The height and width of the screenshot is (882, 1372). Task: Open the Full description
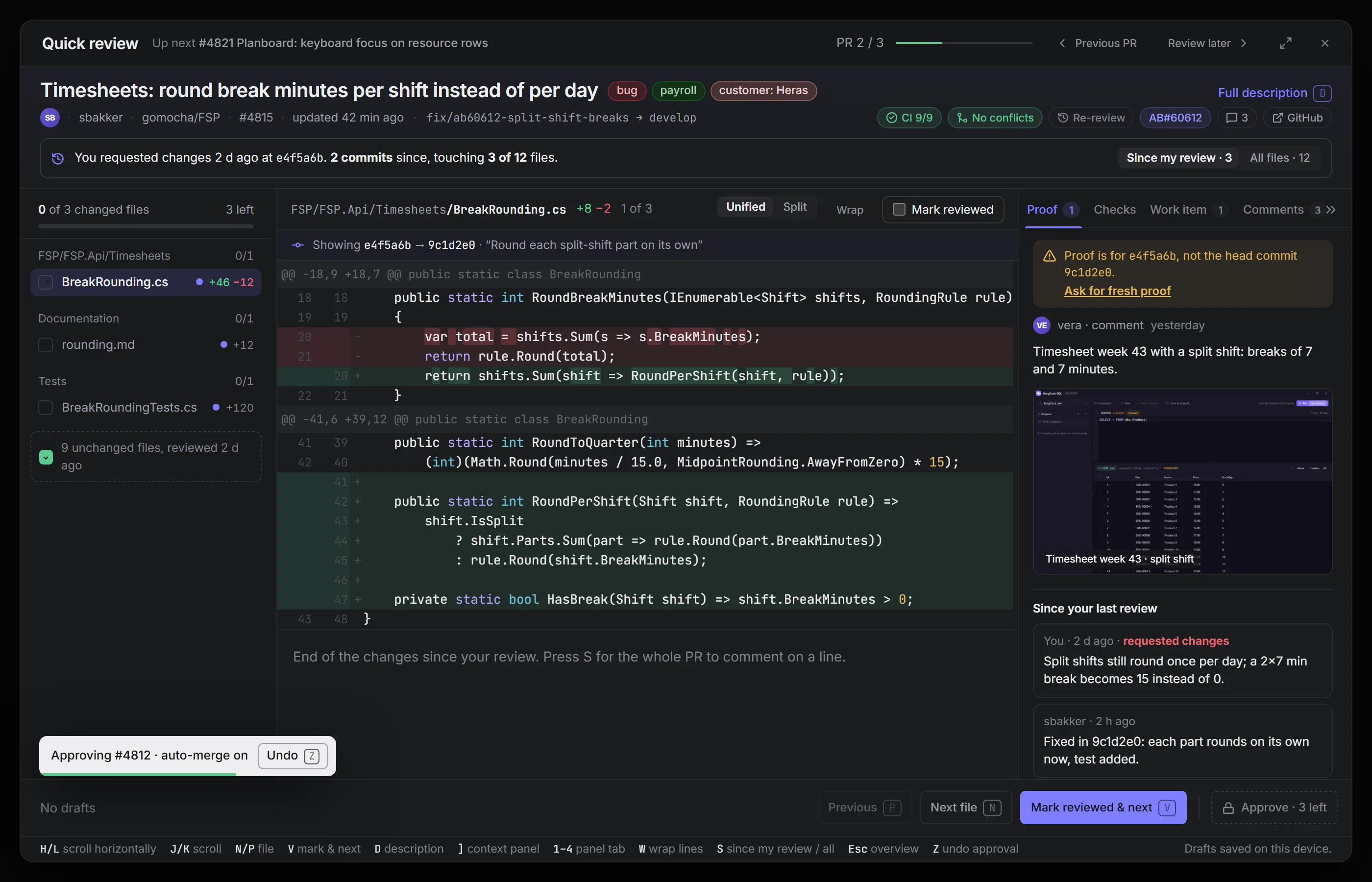(x=1274, y=93)
